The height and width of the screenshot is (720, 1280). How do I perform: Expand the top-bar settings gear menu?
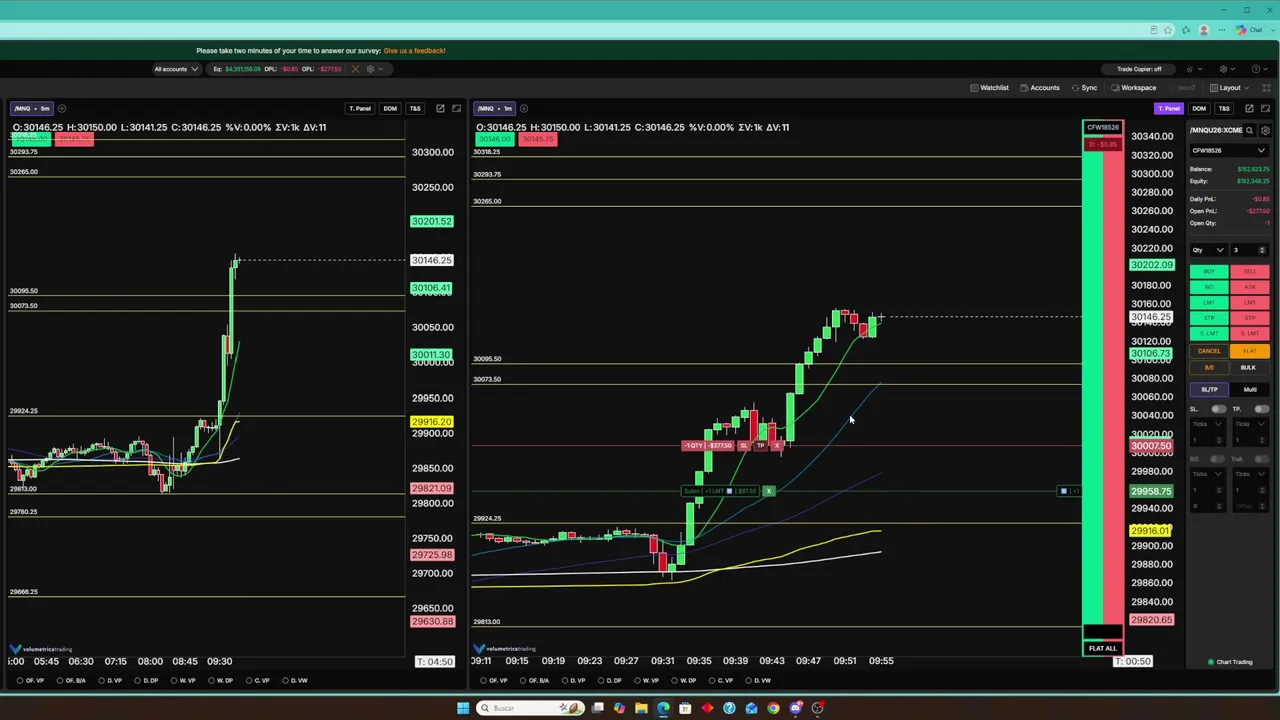[x=1228, y=69]
